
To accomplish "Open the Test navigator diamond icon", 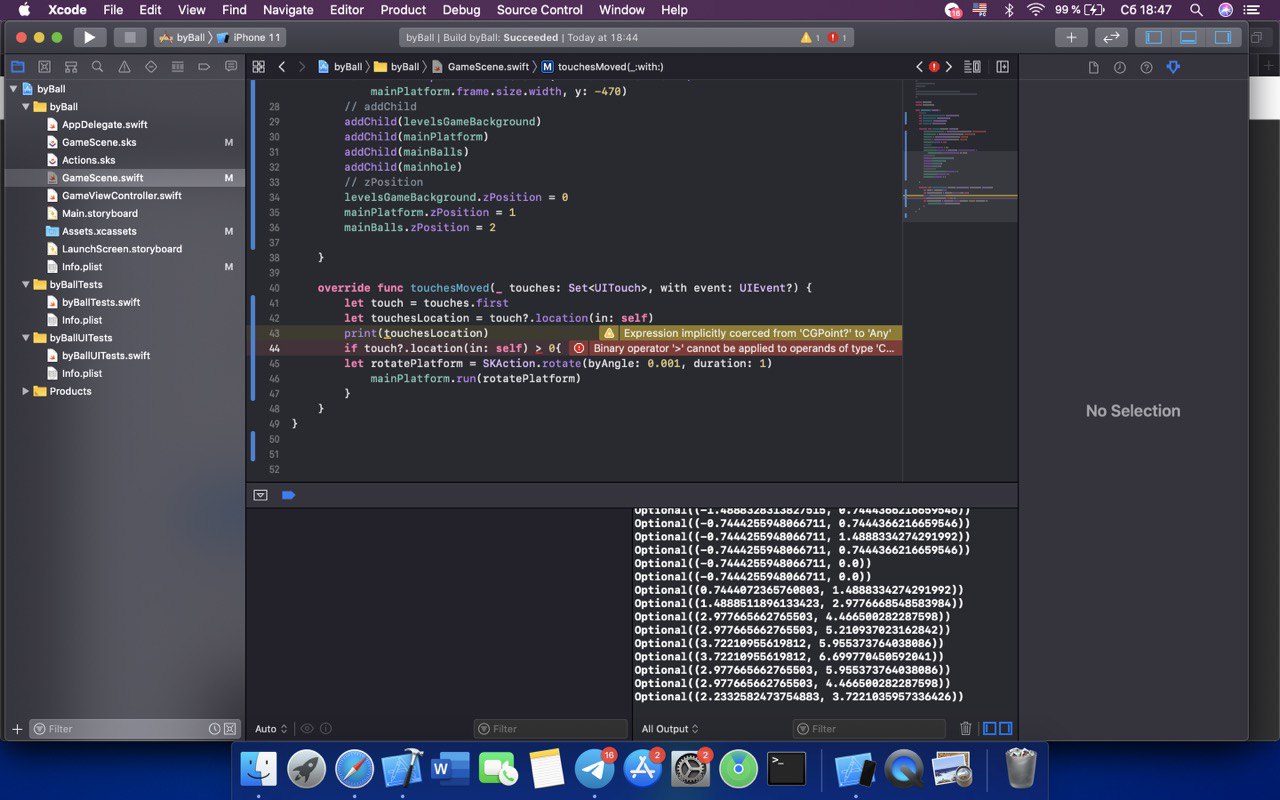I will 151,67.
